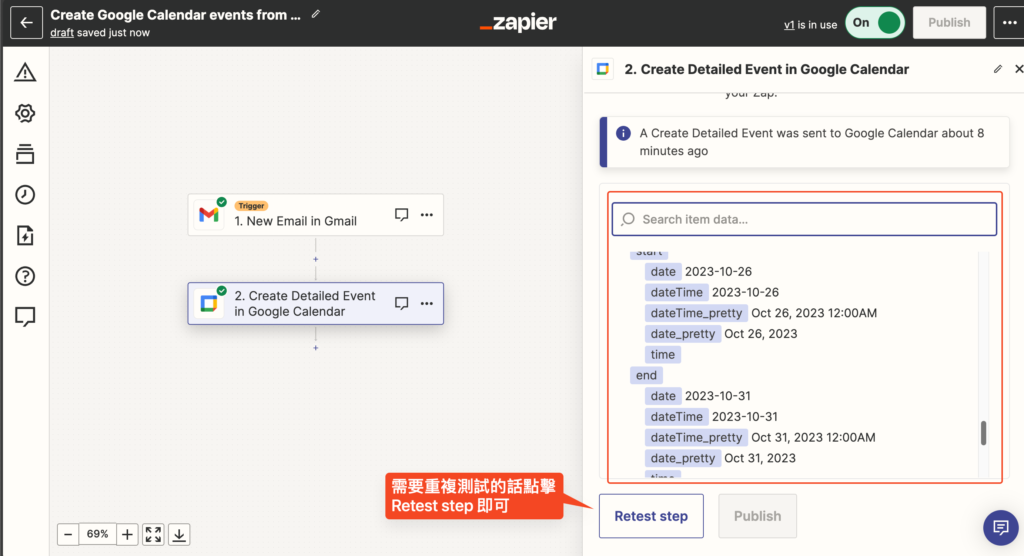The width and height of the screenshot is (1024, 556).
Task: Edit the Zap title with pencil icon
Action: [315, 14]
